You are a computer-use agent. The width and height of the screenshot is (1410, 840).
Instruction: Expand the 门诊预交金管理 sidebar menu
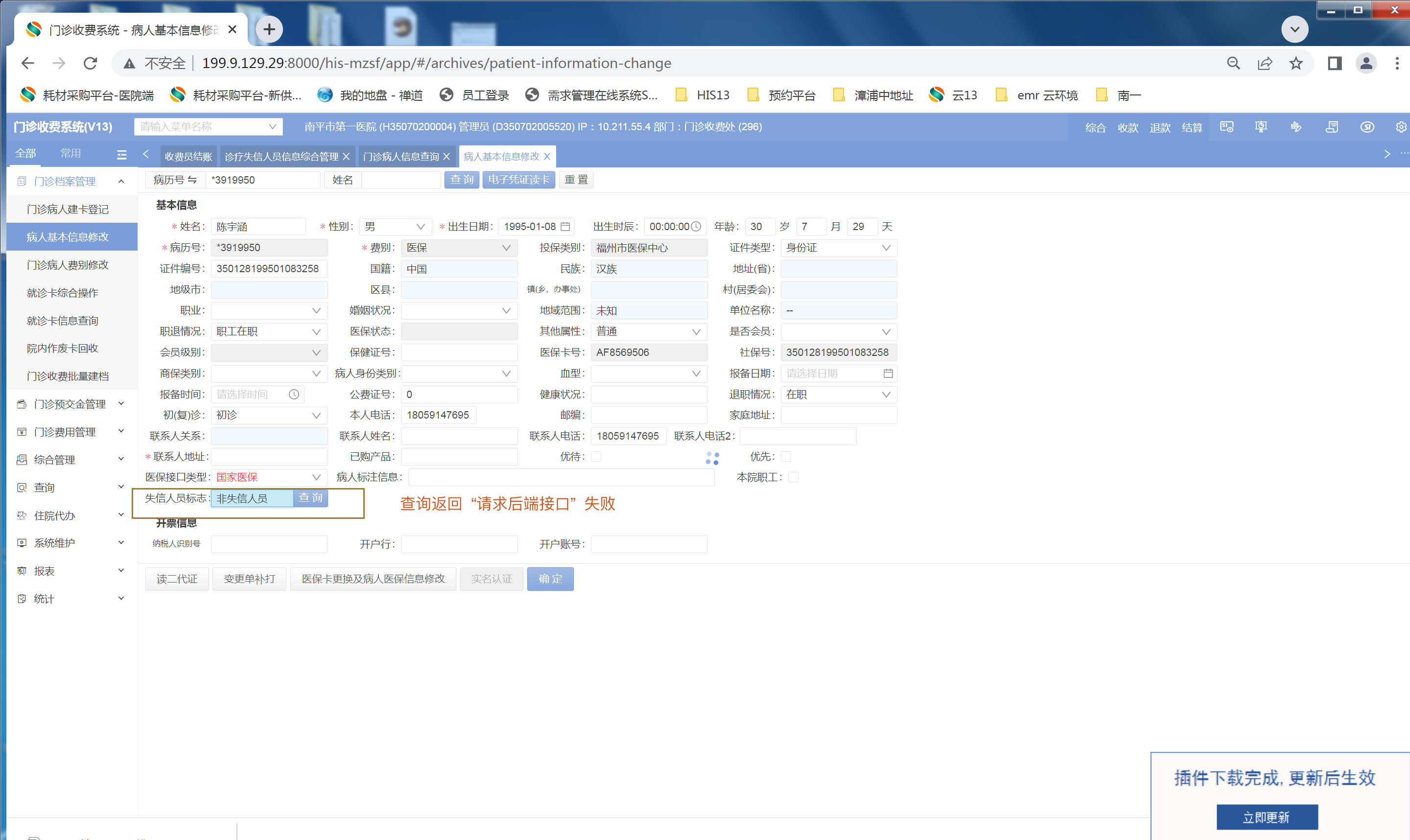tap(70, 404)
